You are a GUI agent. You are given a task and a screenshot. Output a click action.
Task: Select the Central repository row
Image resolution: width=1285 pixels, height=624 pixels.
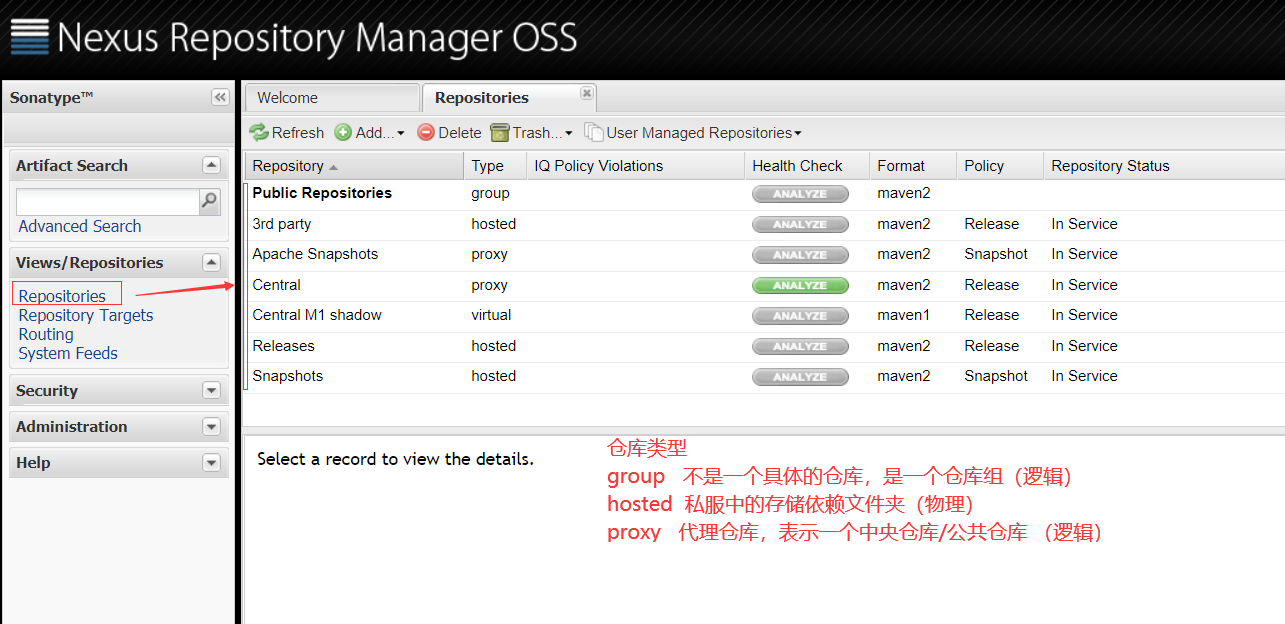(x=765, y=286)
